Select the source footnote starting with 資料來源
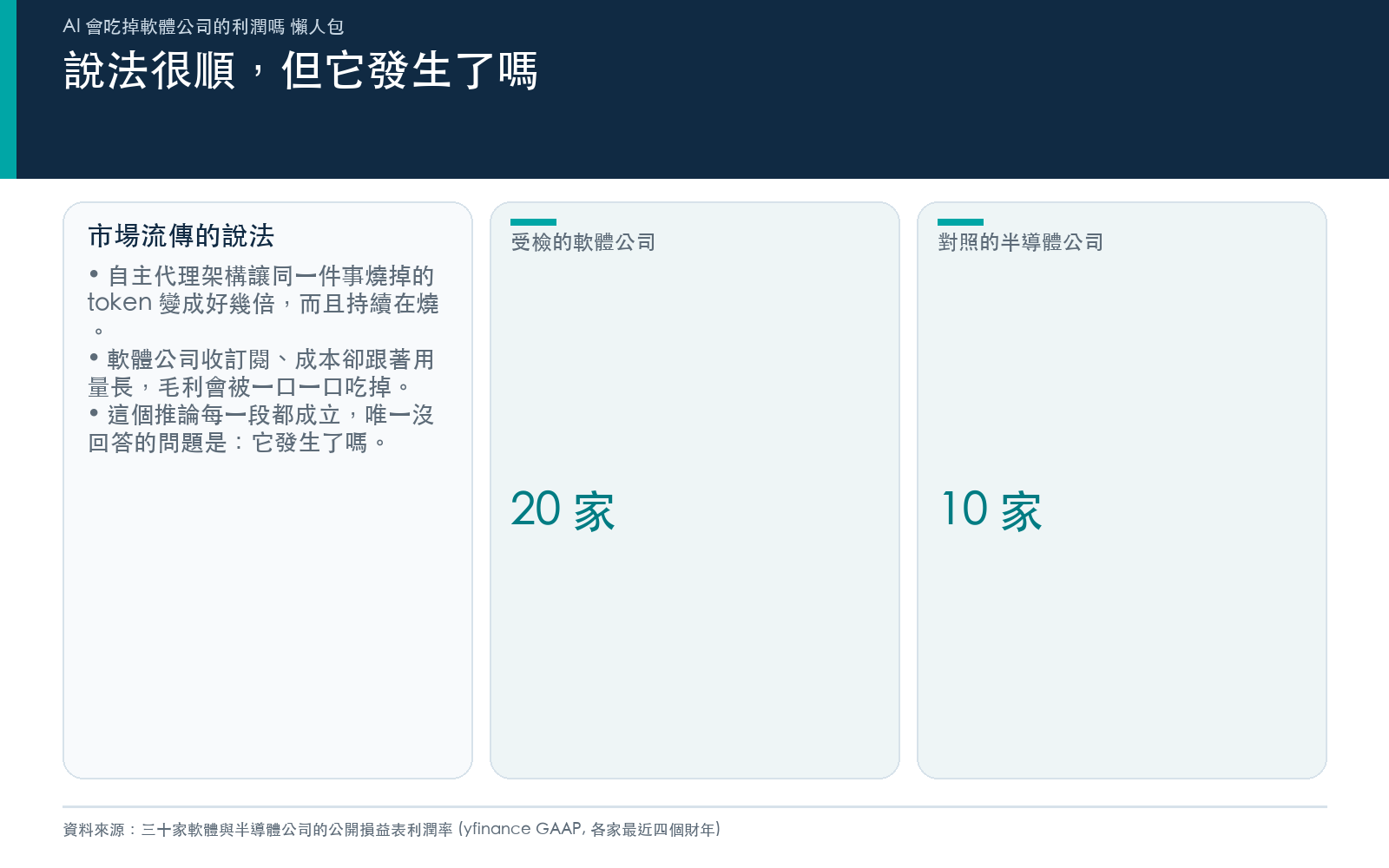The height and width of the screenshot is (868, 1389). (392, 829)
